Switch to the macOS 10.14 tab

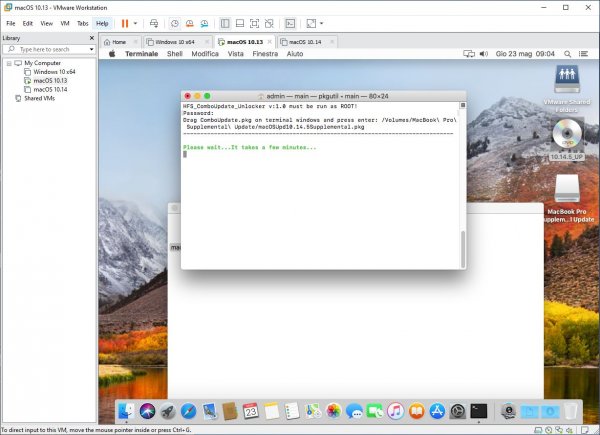[301, 42]
